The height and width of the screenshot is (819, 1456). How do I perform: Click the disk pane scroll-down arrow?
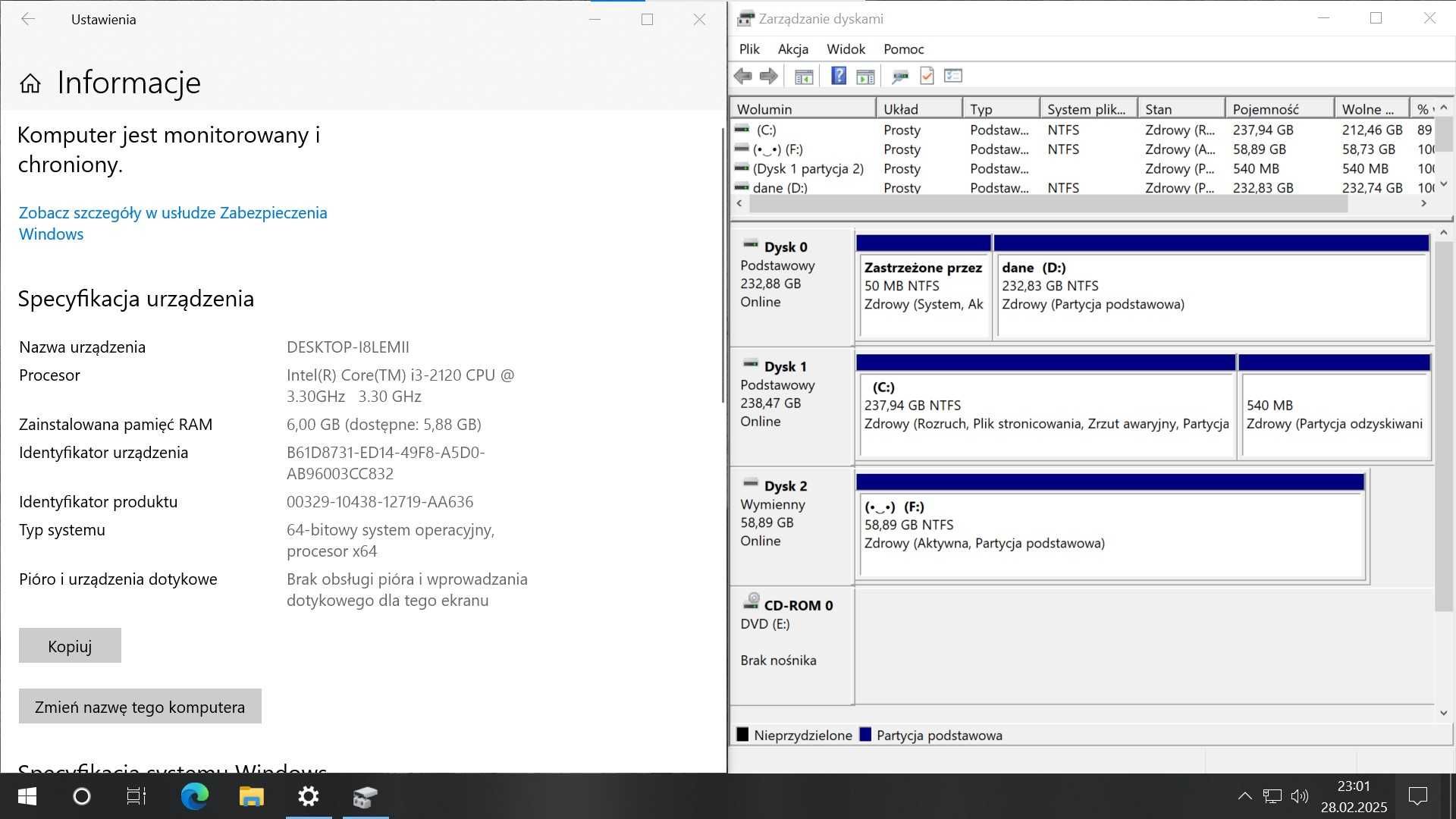(x=1443, y=713)
